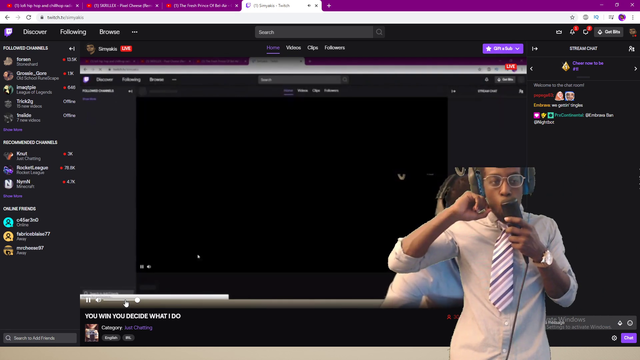This screenshot has height=360, width=640.
Task: Click Search to Add Friends field
Action: [40, 338]
